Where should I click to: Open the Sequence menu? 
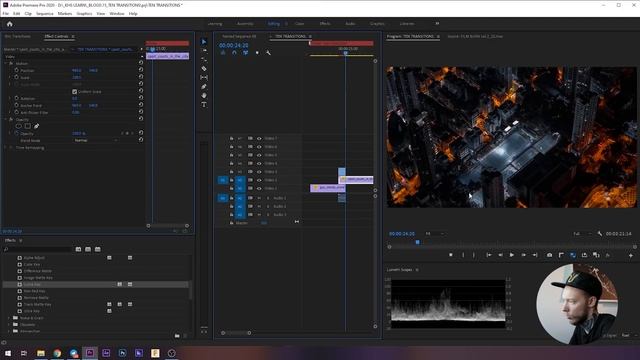(x=44, y=13)
